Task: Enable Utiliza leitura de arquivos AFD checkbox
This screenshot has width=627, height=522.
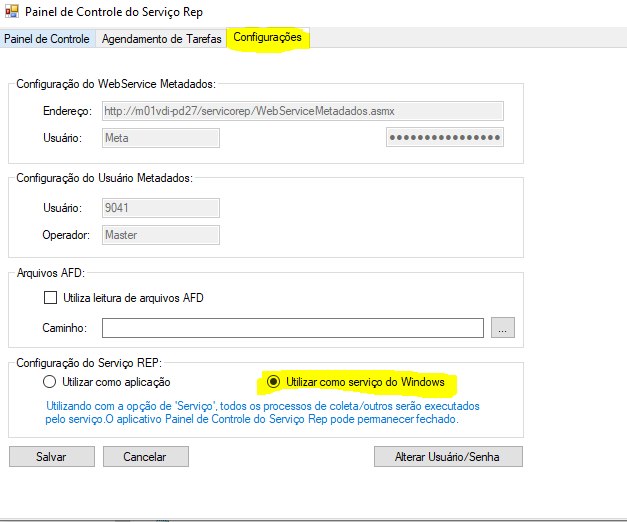Action: point(51,297)
